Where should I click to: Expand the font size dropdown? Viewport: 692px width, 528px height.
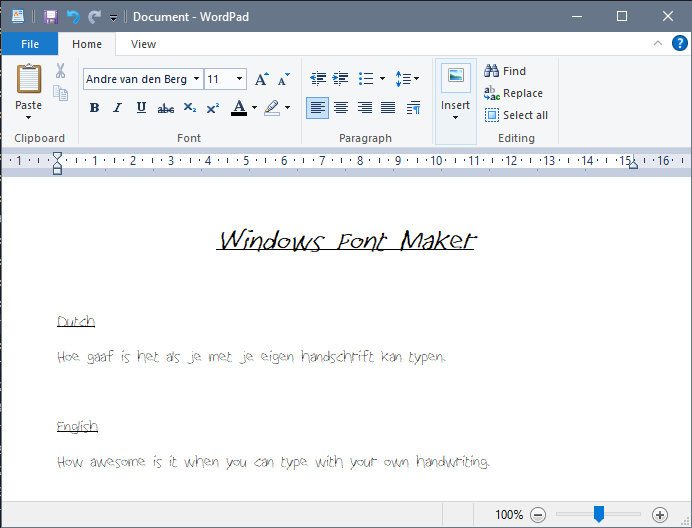tap(240, 79)
